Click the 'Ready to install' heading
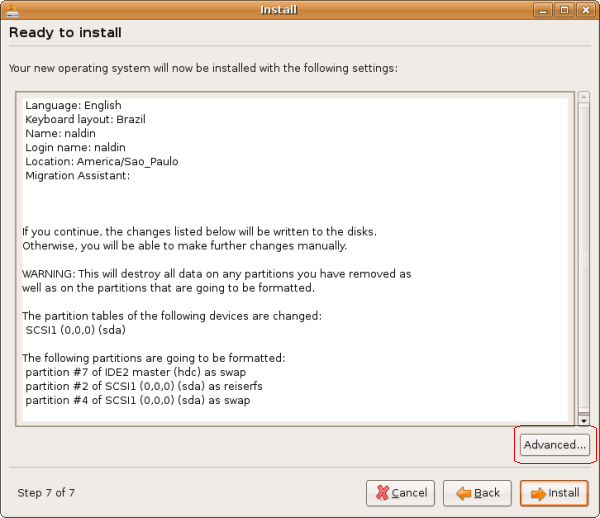 tap(65, 33)
